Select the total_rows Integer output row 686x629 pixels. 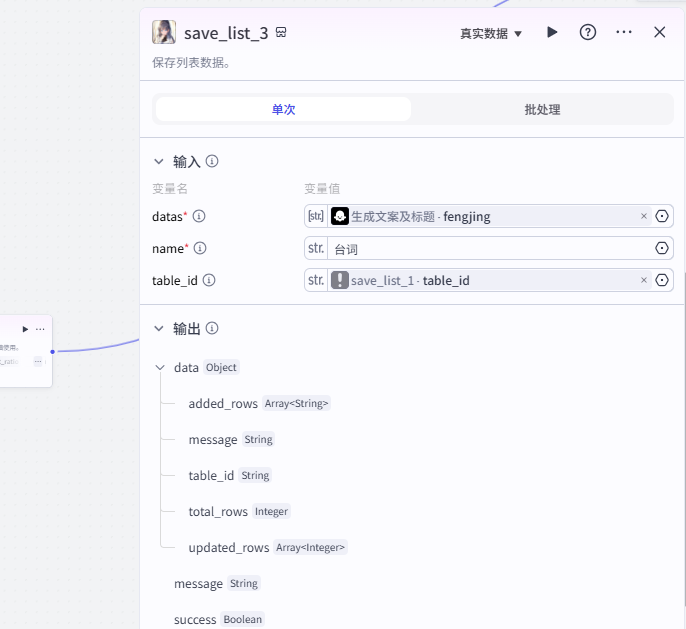click(x=239, y=511)
